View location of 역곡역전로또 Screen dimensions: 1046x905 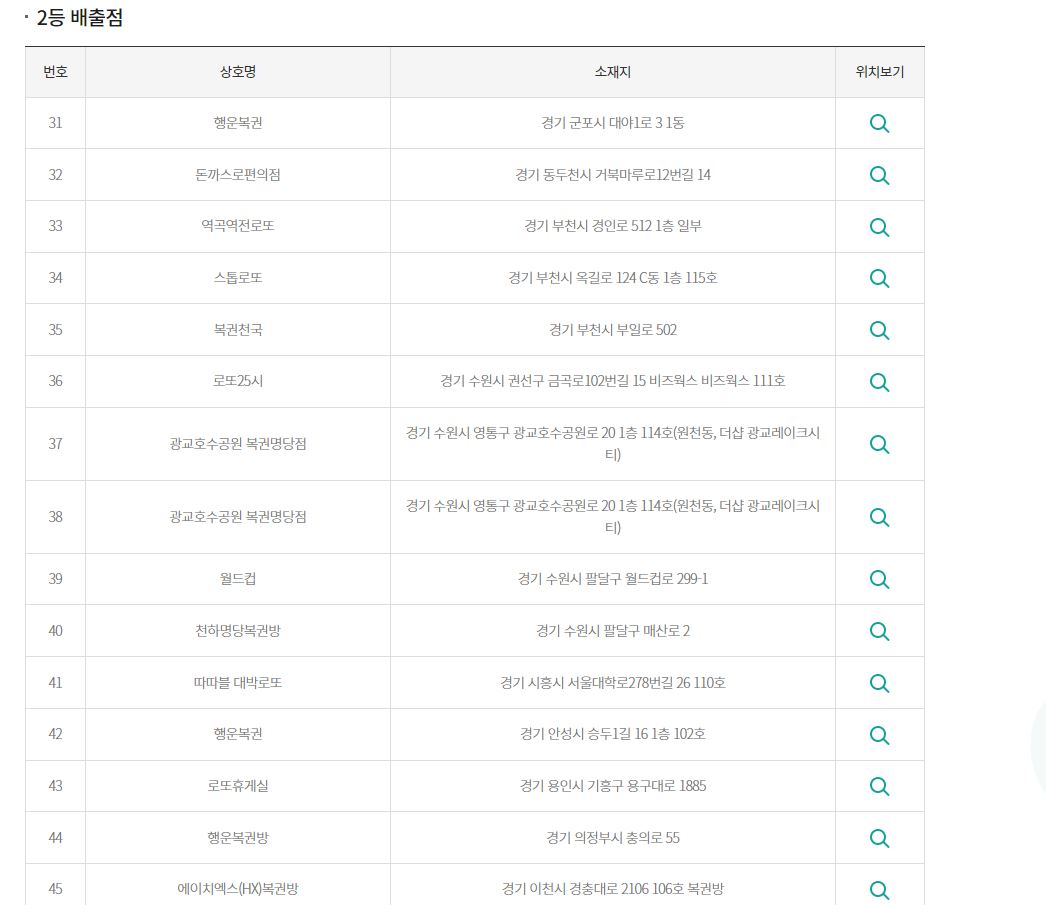[879, 227]
